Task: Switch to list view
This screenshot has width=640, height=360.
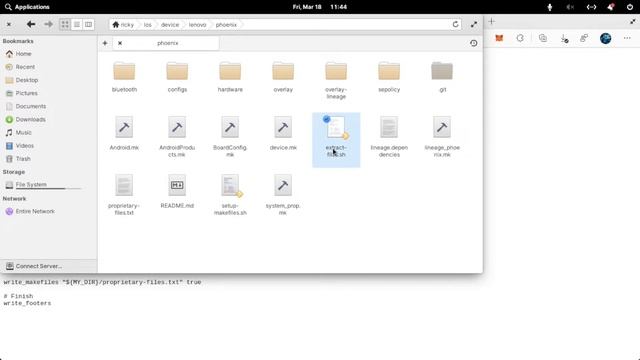Action: pos(77,24)
